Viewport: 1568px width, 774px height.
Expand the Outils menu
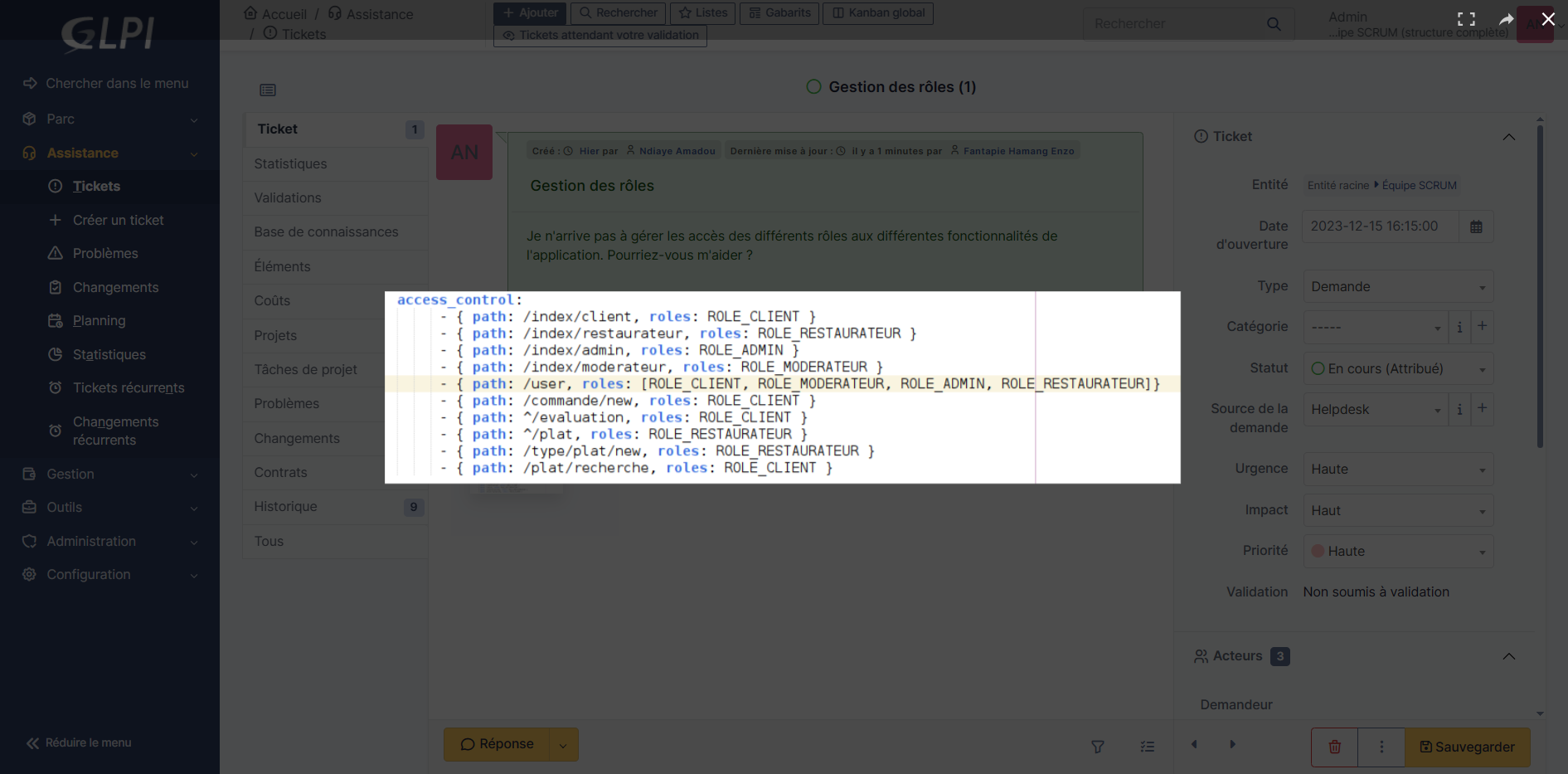point(109,507)
